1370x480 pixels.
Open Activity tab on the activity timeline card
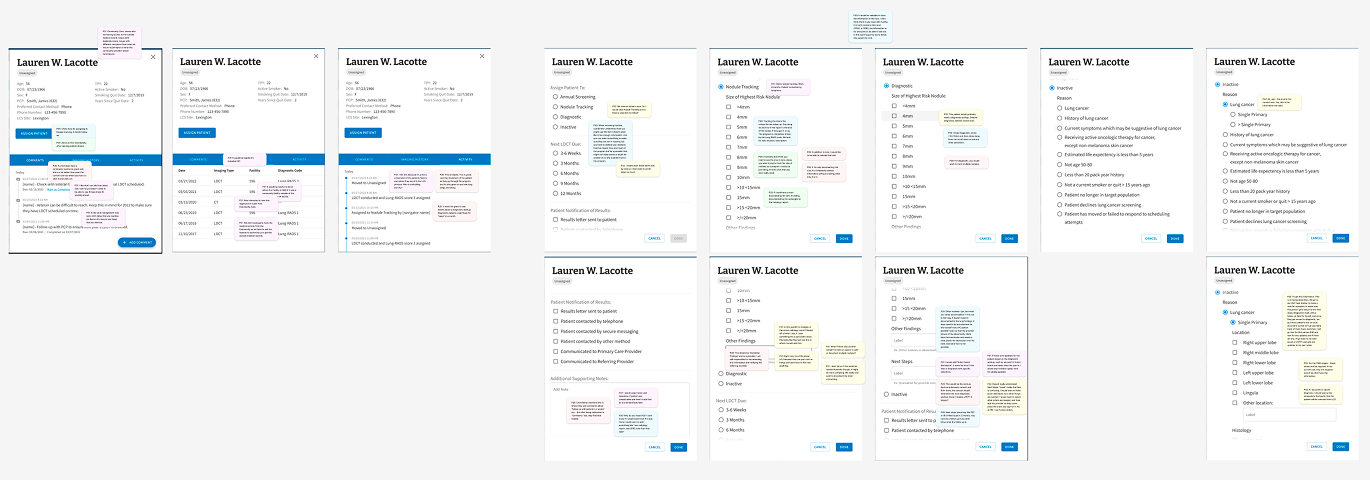[465, 159]
